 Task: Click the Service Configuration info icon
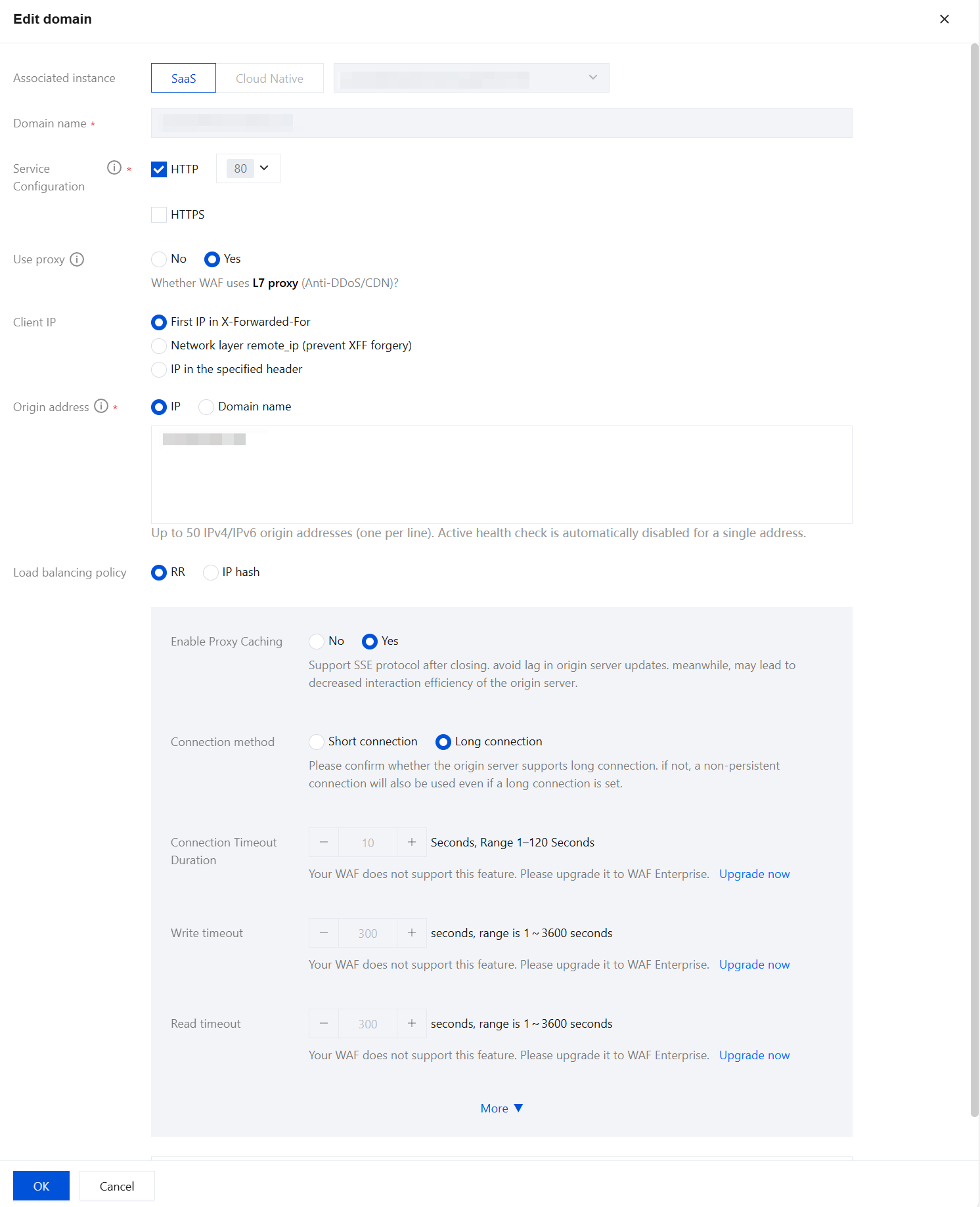114,168
